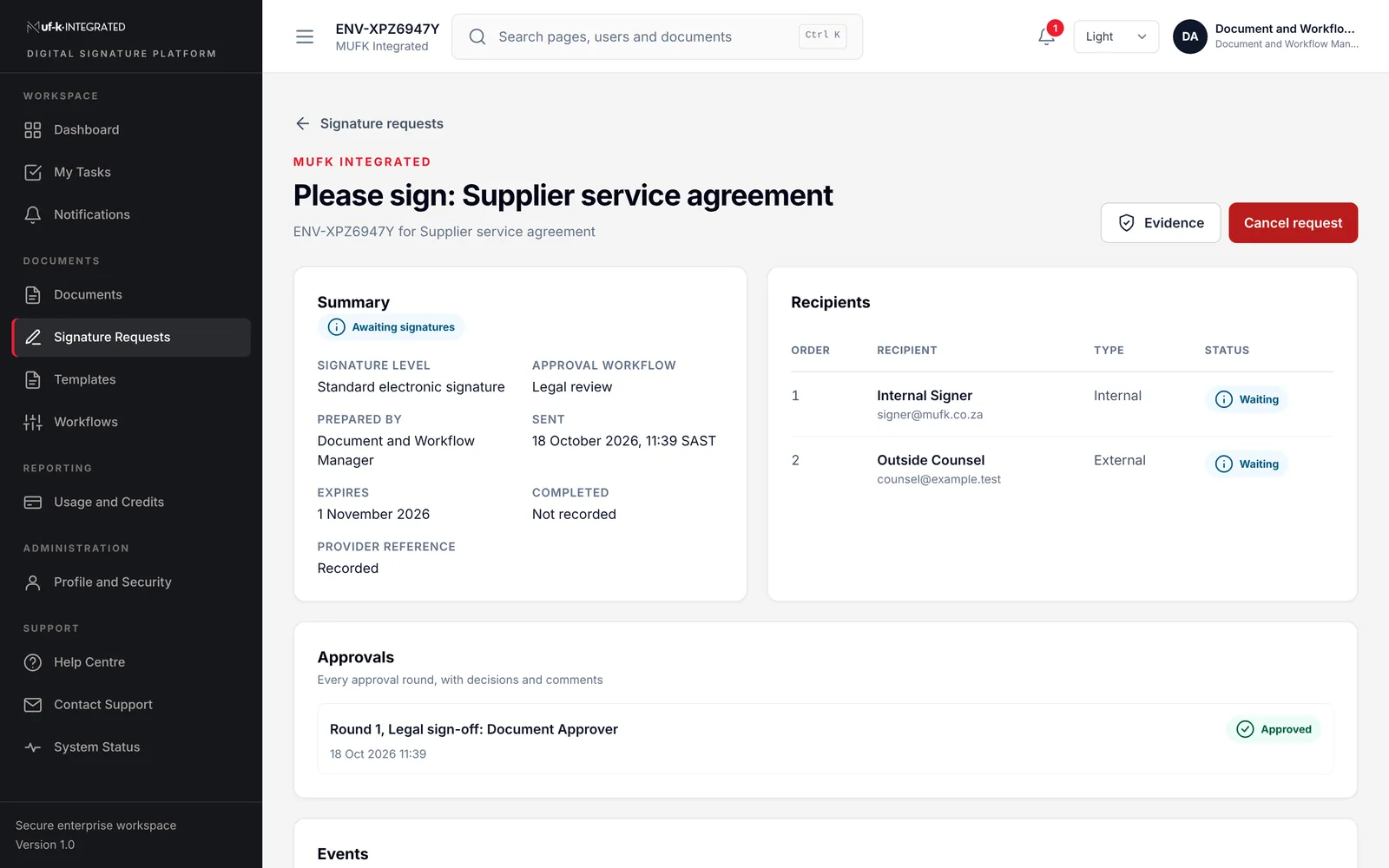Select the Signature Requests pen icon

click(x=33, y=338)
